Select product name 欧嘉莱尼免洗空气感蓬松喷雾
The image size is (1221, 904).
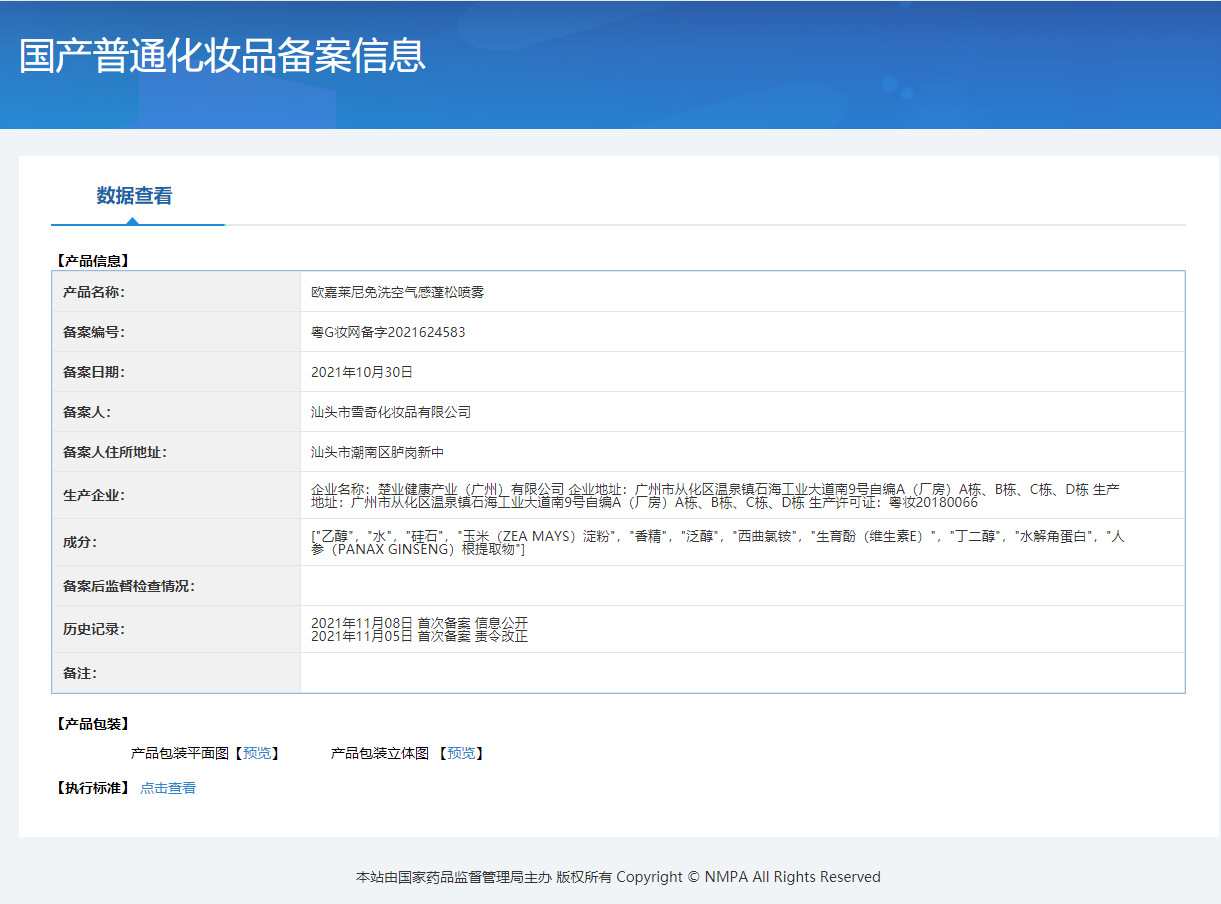click(398, 292)
